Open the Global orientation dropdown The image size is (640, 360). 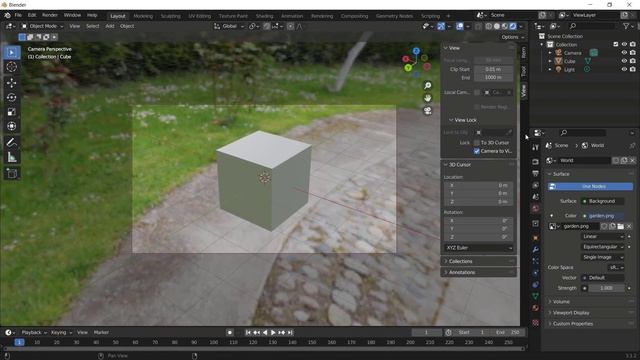pos(229,26)
